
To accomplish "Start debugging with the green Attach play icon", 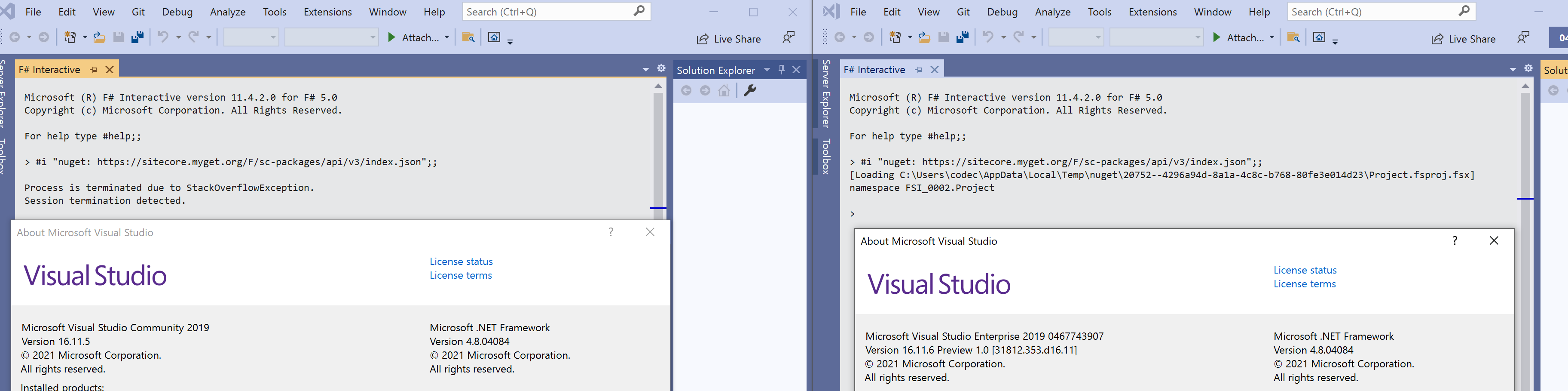I will click(x=393, y=37).
